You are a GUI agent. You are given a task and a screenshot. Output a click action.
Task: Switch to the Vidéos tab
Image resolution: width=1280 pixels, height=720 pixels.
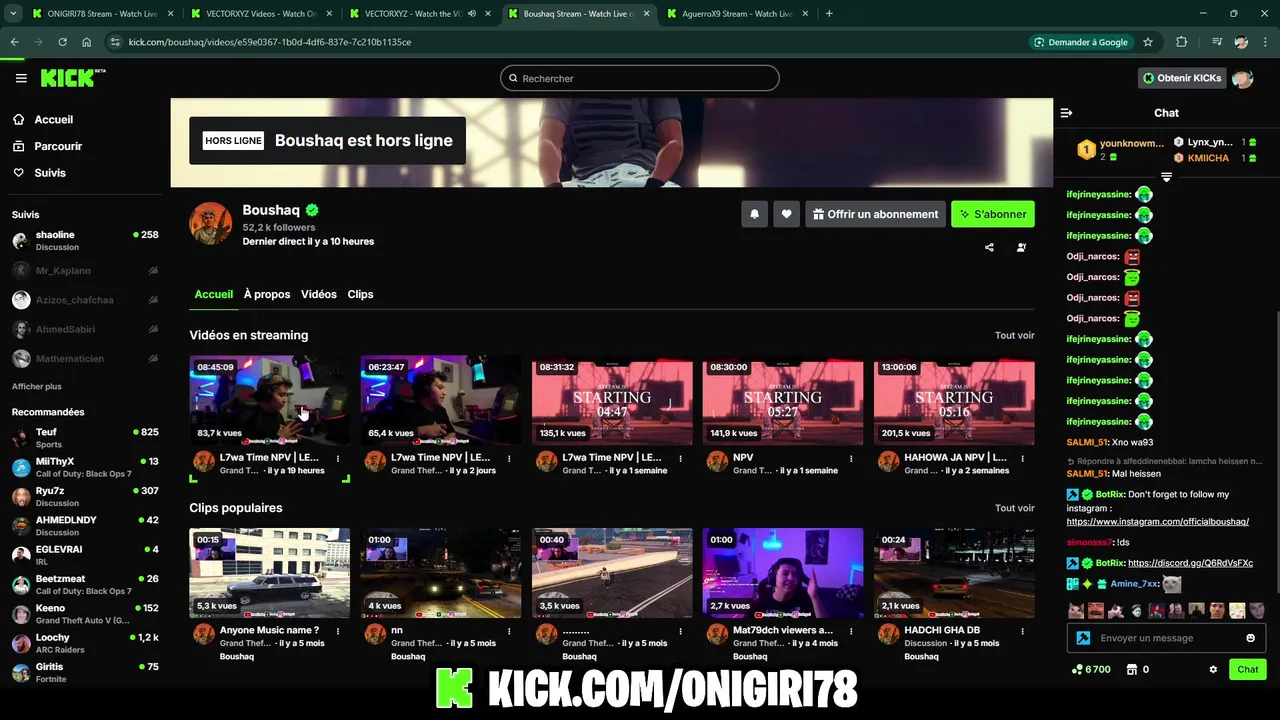(x=319, y=294)
